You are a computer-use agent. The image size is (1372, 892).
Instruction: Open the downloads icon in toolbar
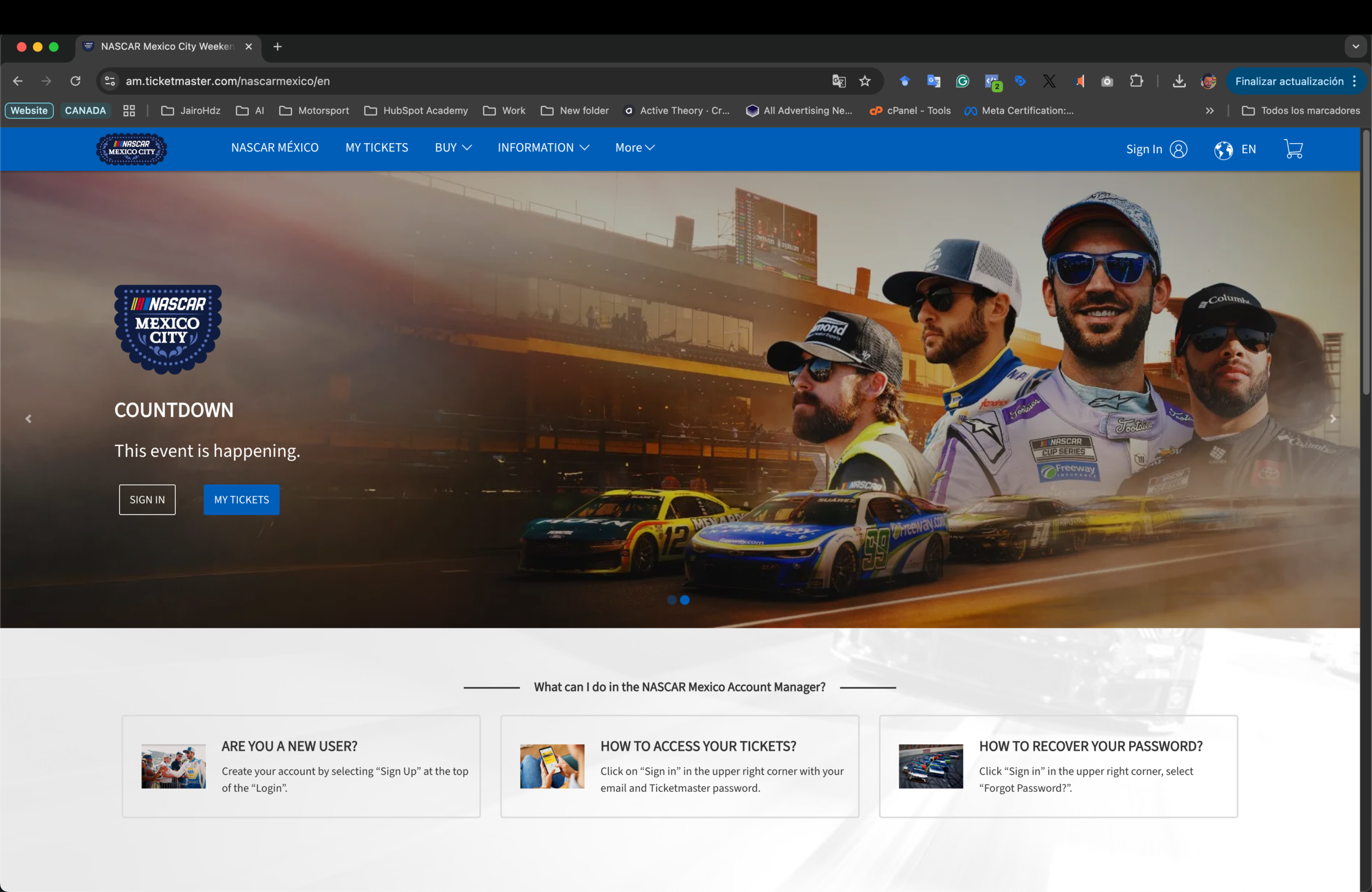1179,81
